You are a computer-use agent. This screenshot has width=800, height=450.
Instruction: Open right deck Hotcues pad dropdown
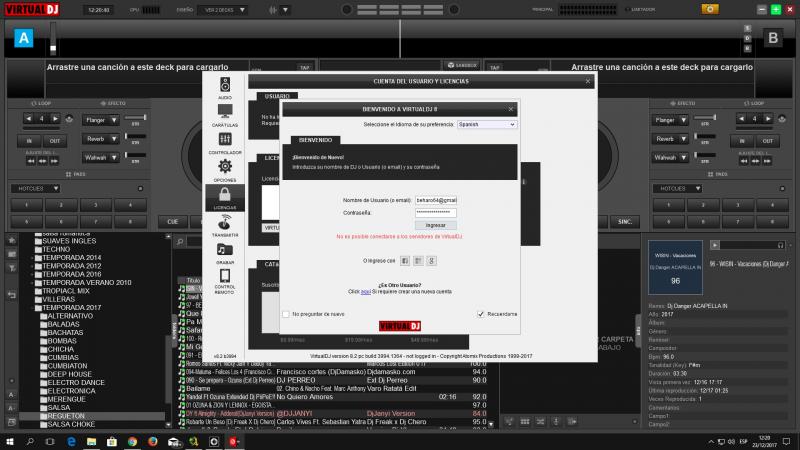coord(678,189)
